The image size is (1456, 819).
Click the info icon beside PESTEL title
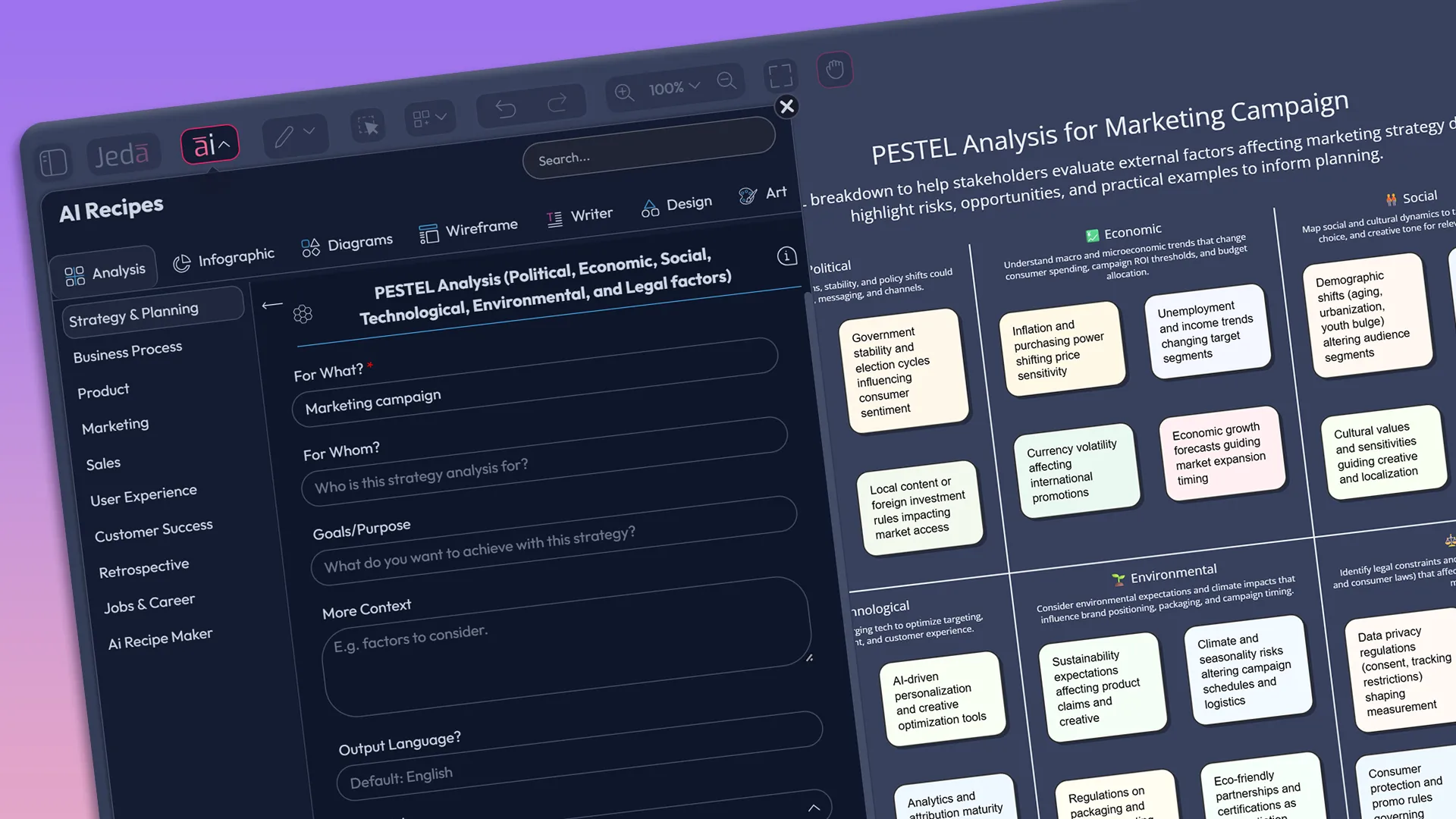(787, 256)
